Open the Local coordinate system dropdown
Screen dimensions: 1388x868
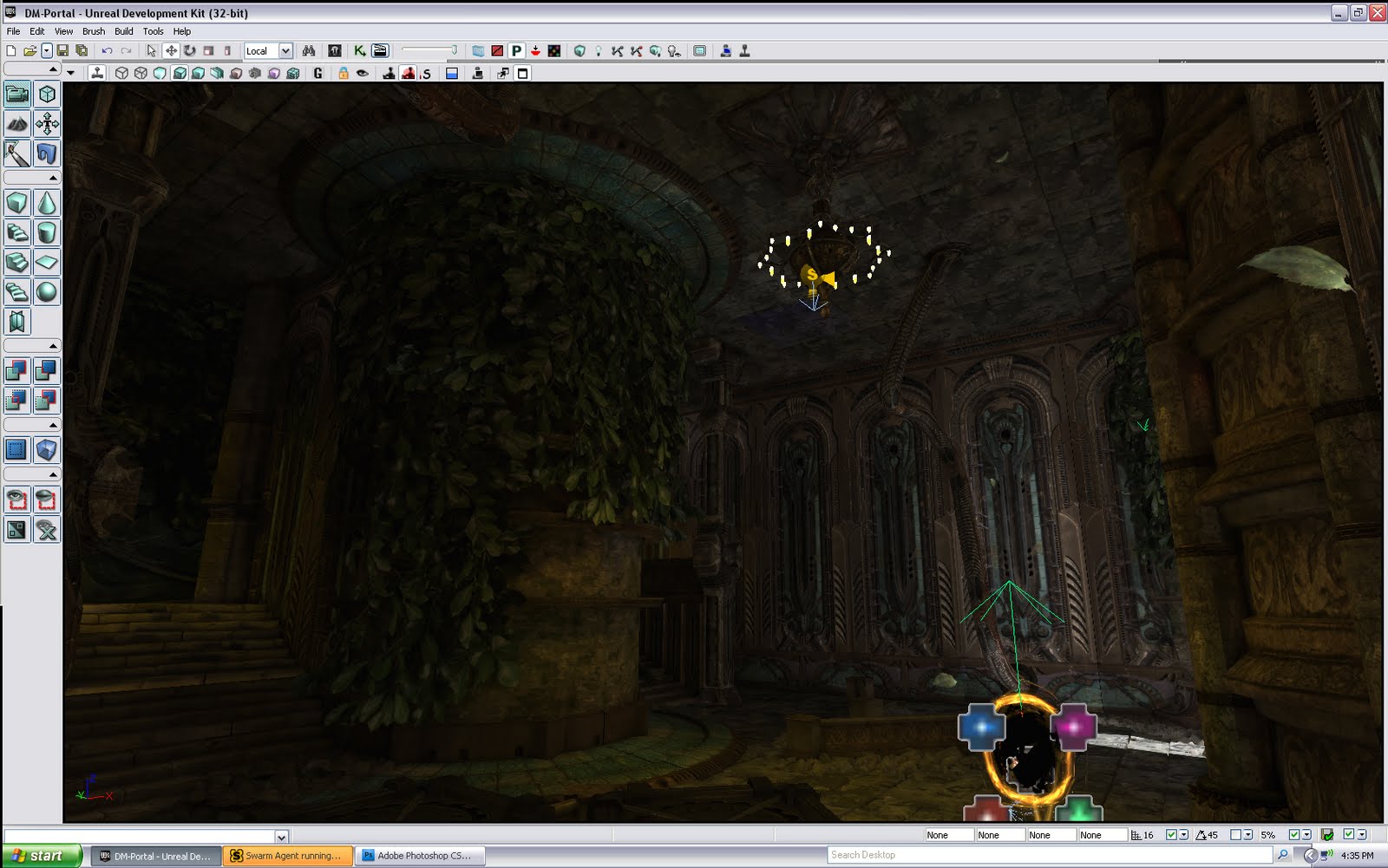[285, 51]
